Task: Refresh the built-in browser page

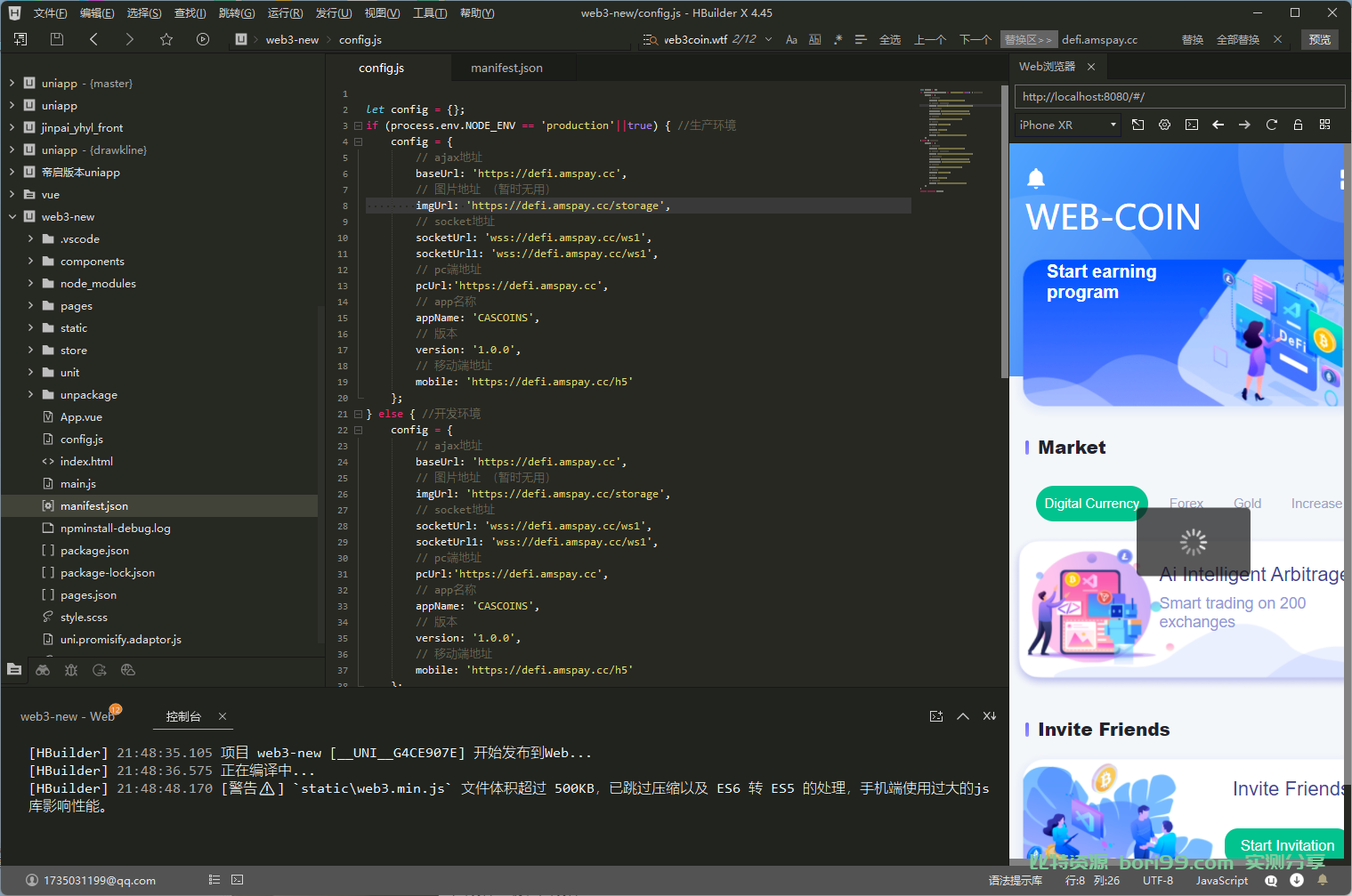Action: point(1271,125)
